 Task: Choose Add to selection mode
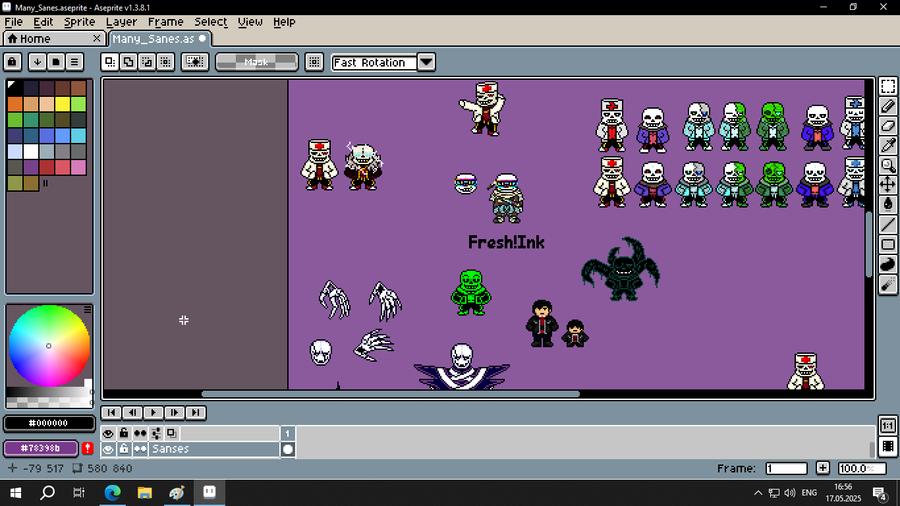[128, 62]
